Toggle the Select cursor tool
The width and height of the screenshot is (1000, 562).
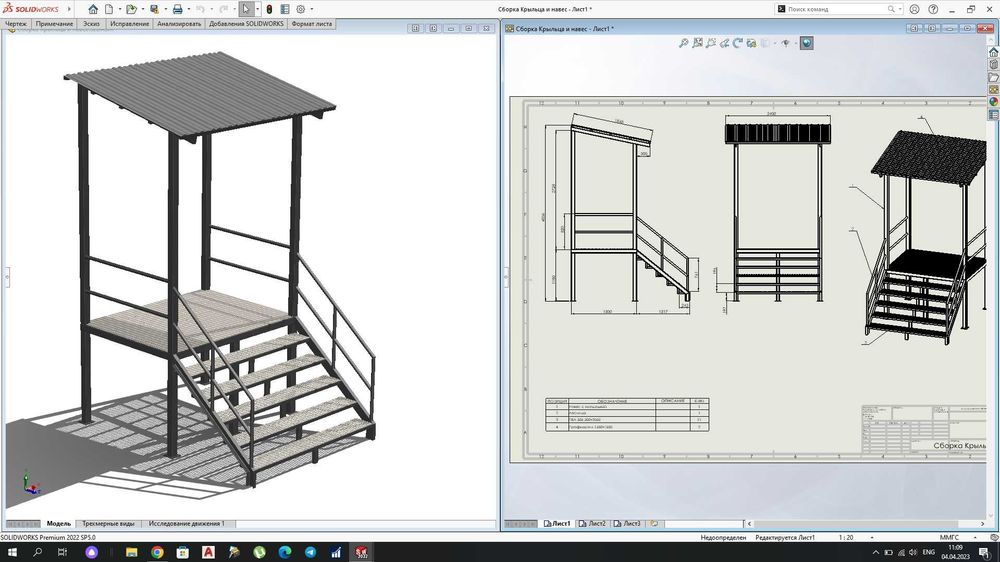(247, 9)
